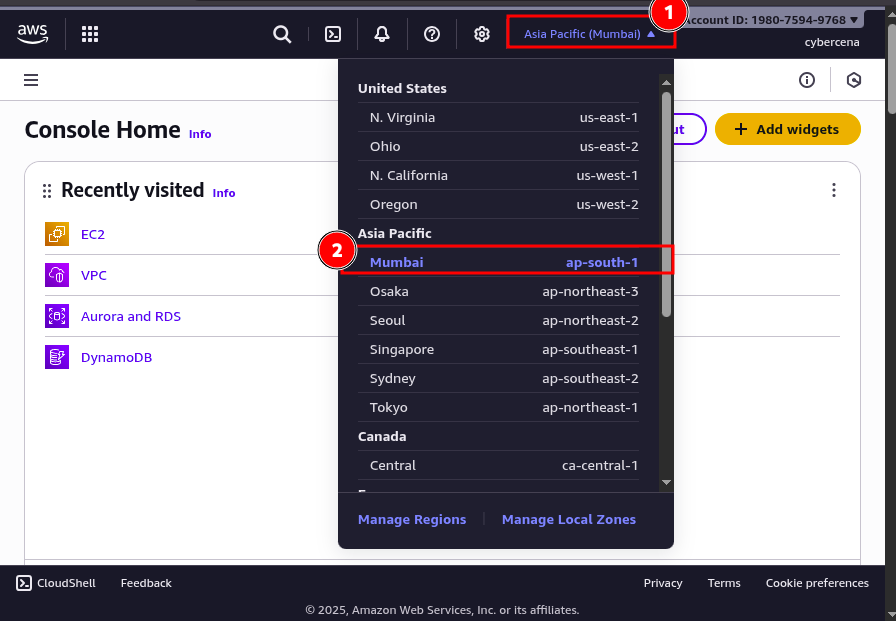
Task: Click the CloudShell icon in the footer
Action: click(x=24, y=583)
